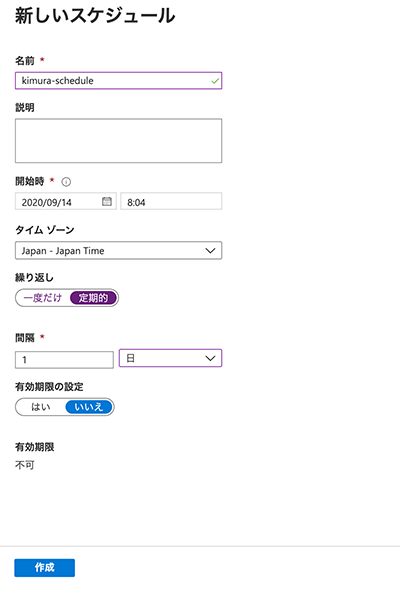Select the 定期的 recurrence option
The width and height of the screenshot is (400, 589).
tap(93, 298)
